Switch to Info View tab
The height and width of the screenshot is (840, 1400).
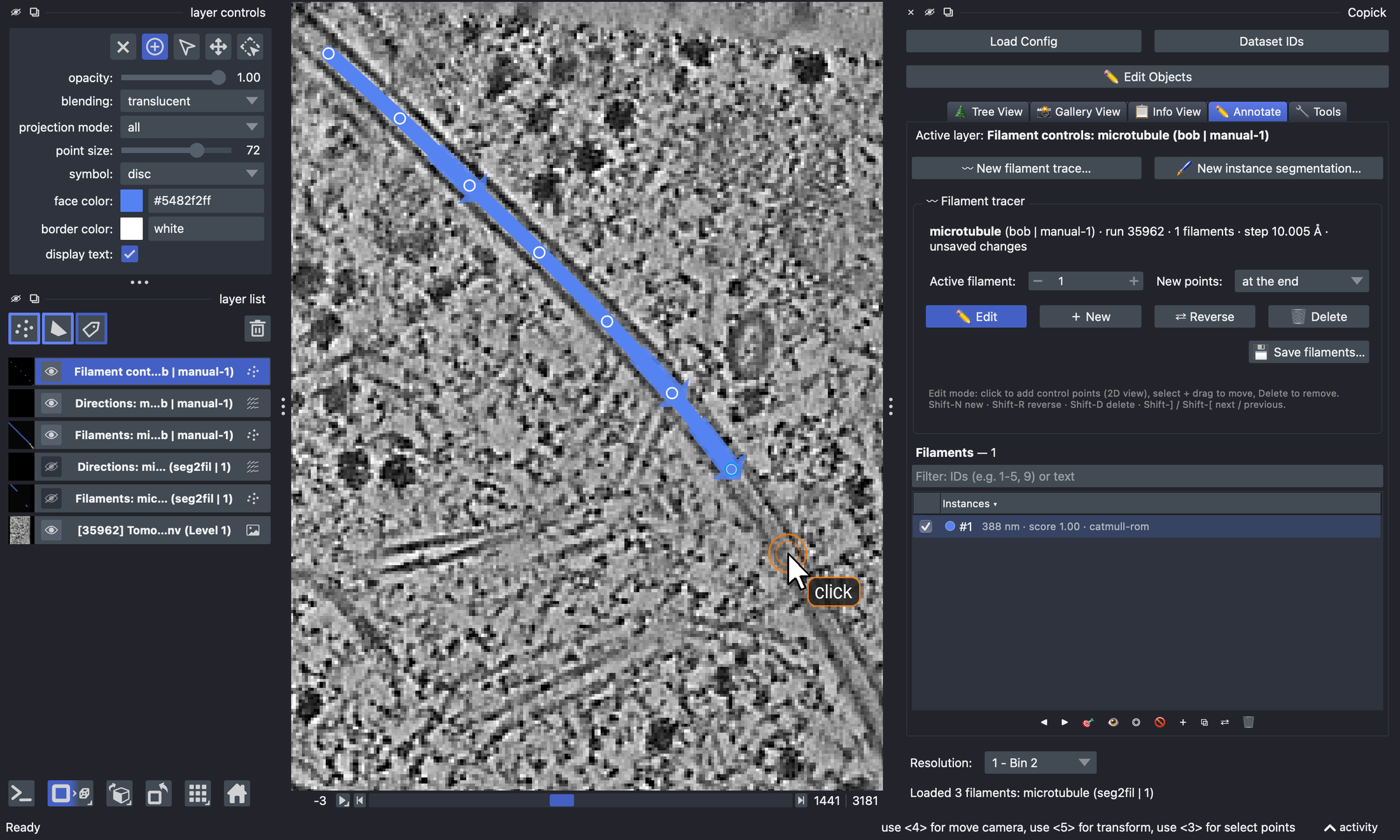(1168, 112)
